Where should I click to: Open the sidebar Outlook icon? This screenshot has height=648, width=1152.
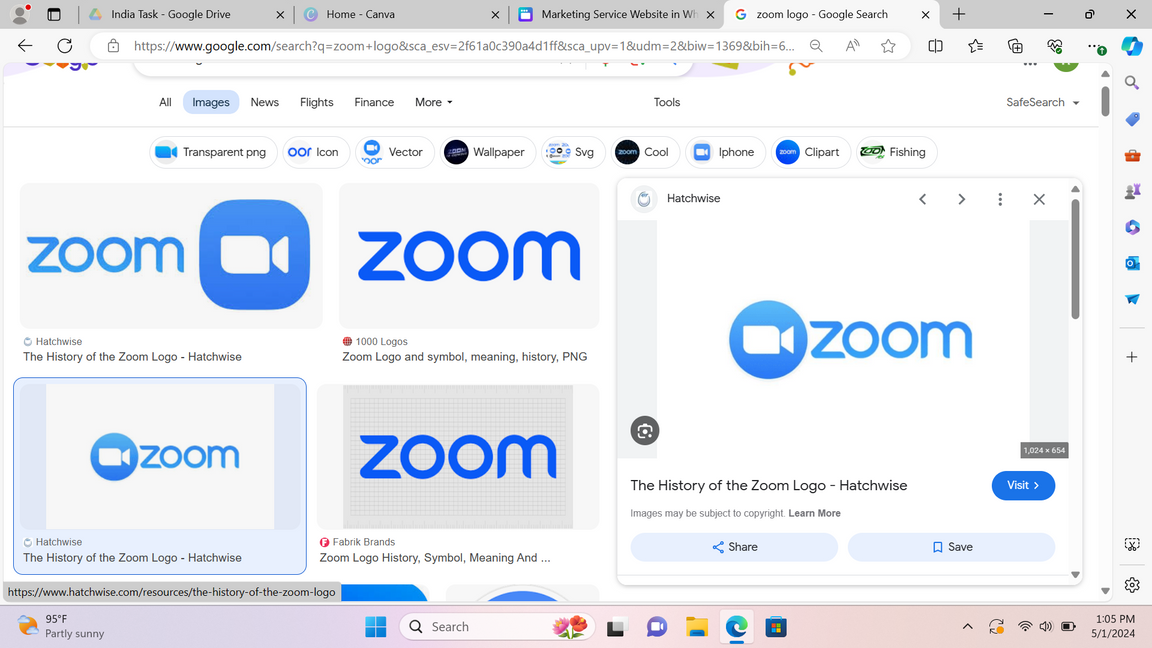point(1132,263)
